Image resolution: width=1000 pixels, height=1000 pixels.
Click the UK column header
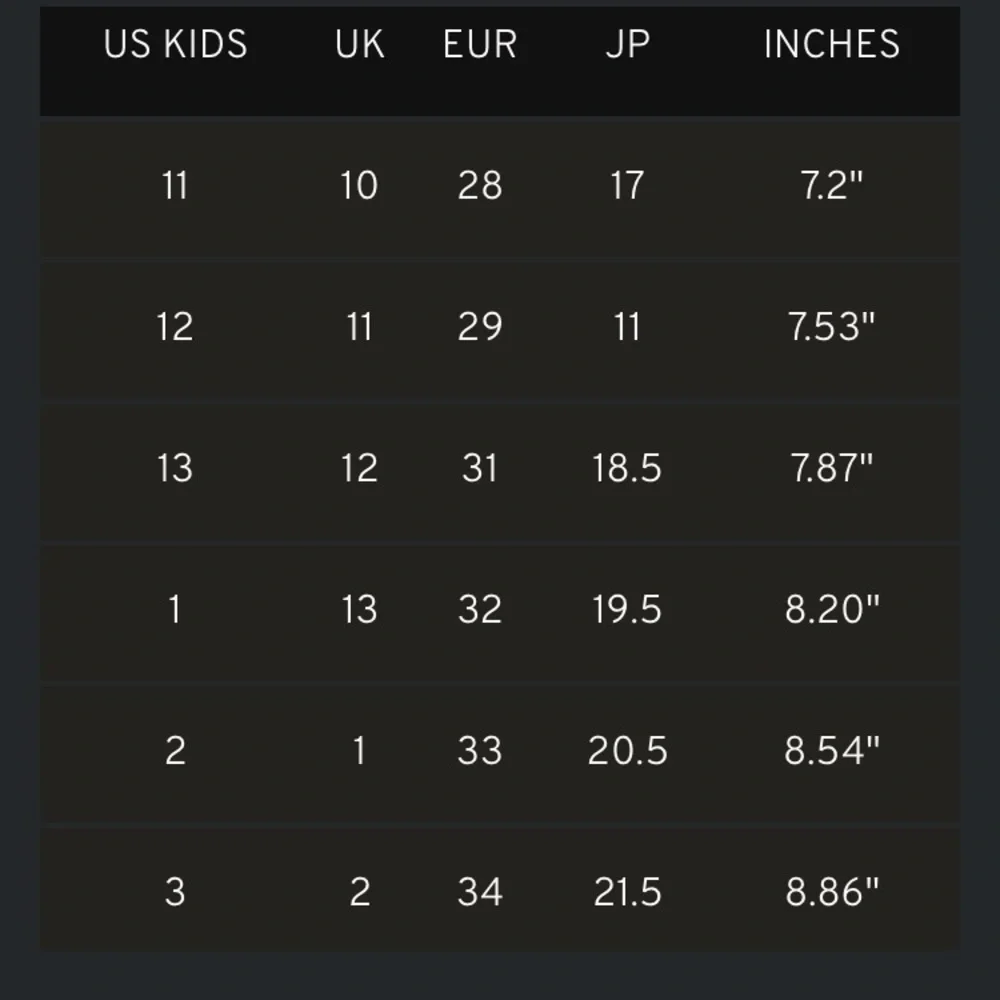pos(360,45)
